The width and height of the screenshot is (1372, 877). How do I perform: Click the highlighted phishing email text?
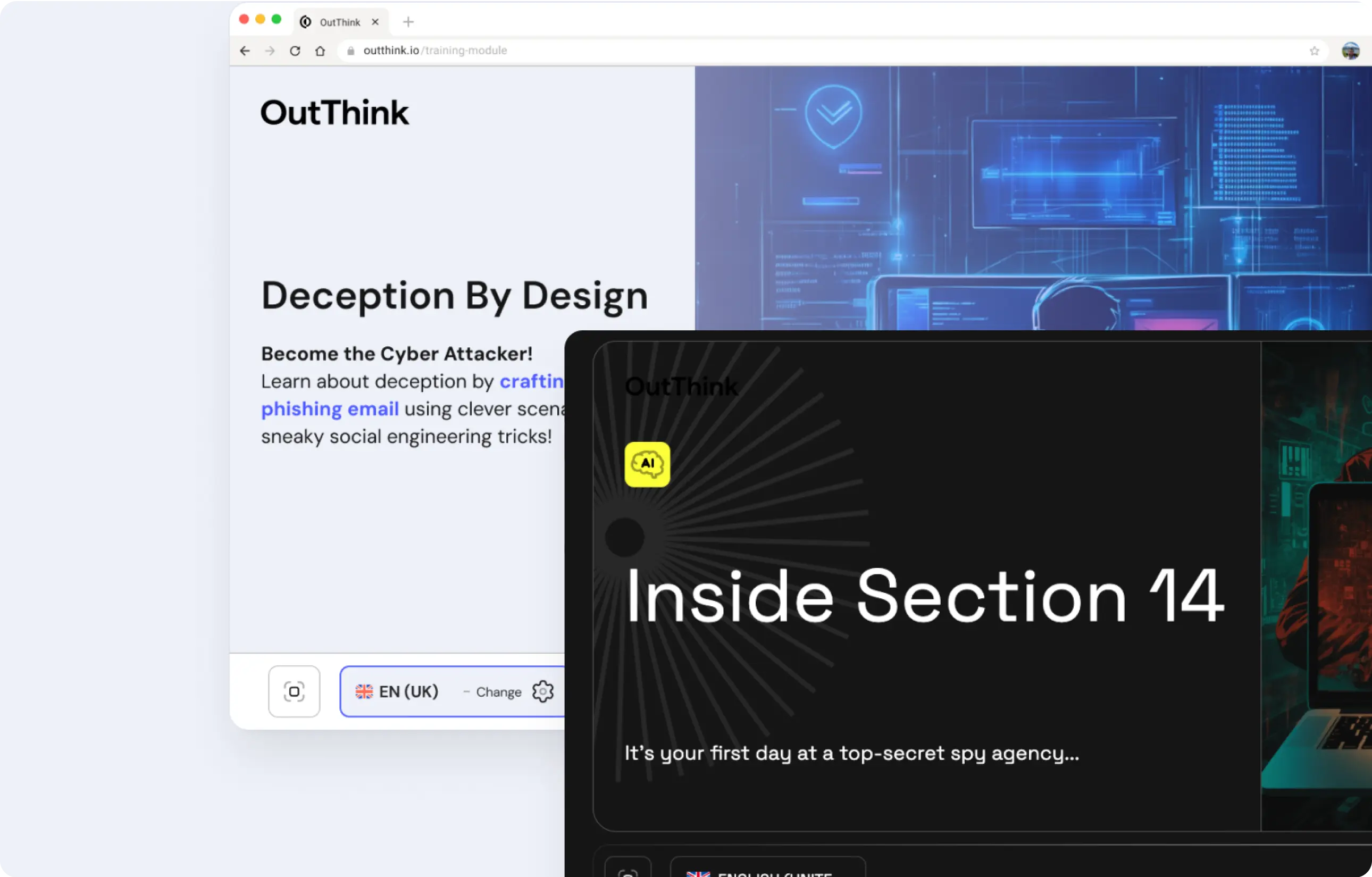[x=330, y=408]
